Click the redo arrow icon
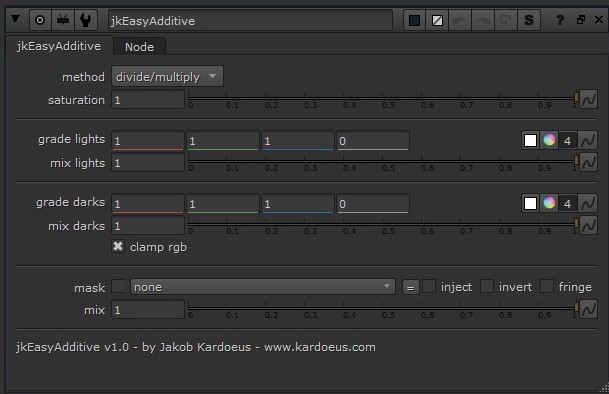 tap(483, 20)
